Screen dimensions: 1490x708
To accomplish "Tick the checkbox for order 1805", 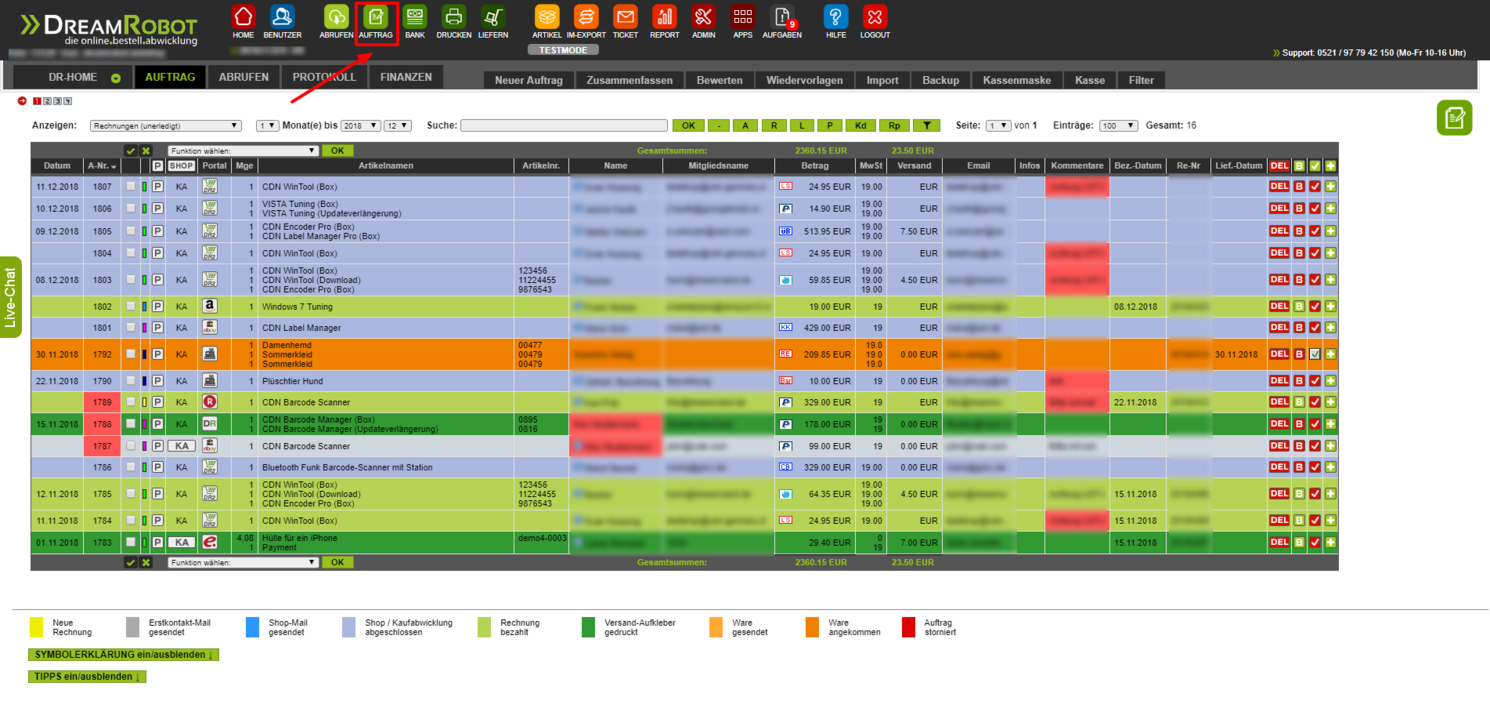I will [x=130, y=231].
